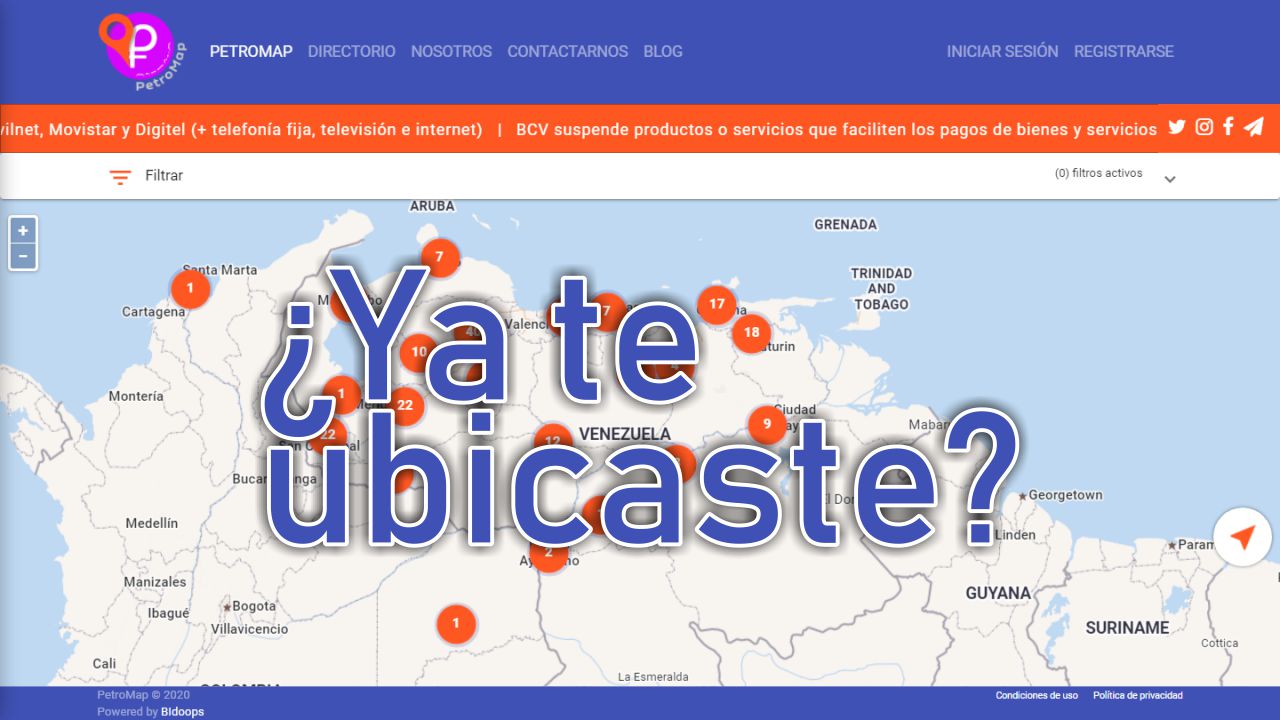Viewport: 1280px width, 720px height.
Task: Select map cluster marker 18
Action: 752,332
